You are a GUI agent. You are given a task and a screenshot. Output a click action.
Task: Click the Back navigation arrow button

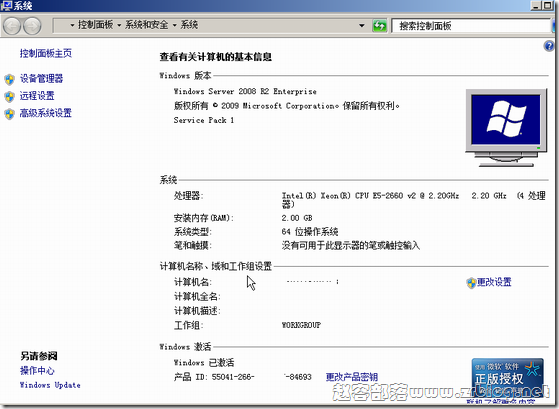tap(11, 26)
